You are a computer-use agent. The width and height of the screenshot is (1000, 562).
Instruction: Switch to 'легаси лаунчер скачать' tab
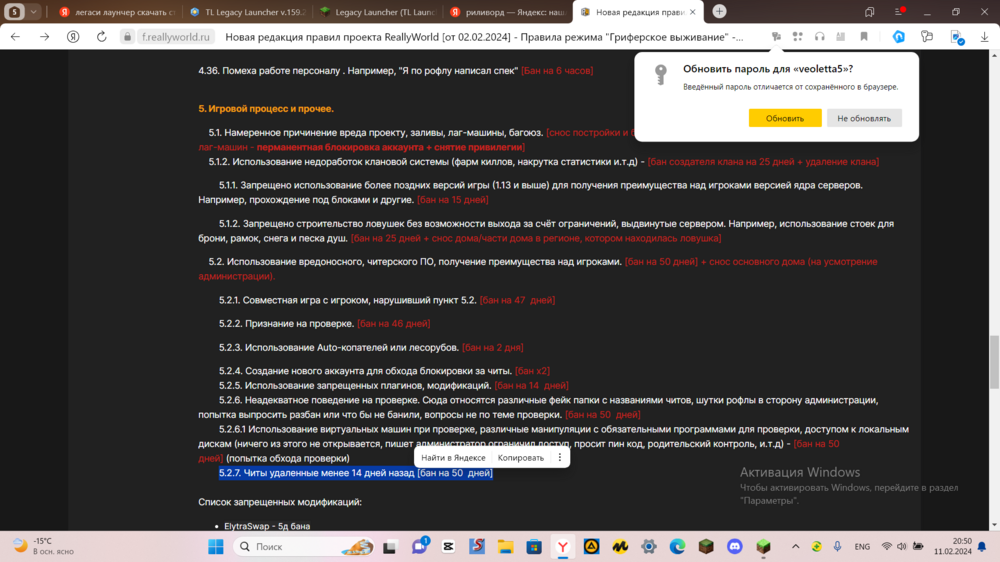[116, 11]
